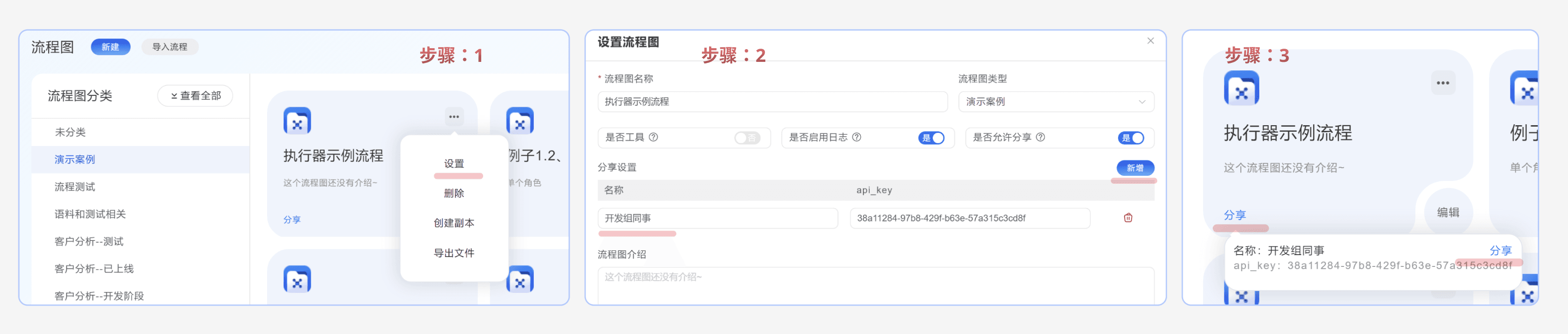Image resolution: width=1568 pixels, height=334 pixels.
Task: Click the 流程图名称 input field
Action: click(772, 102)
